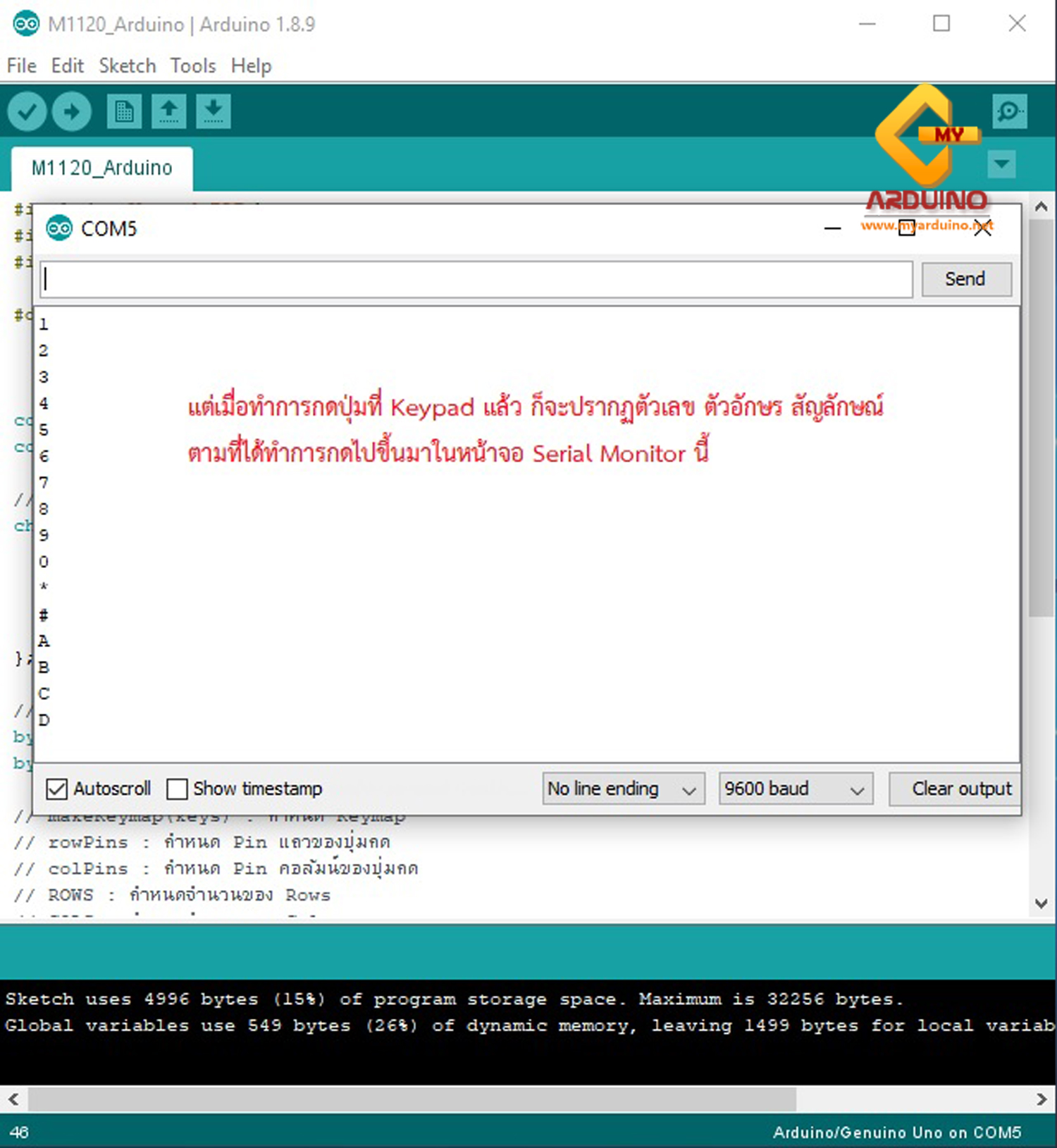The height and width of the screenshot is (1148, 1057).
Task: Save the sketch with the Save icon
Action: coord(214,111)
